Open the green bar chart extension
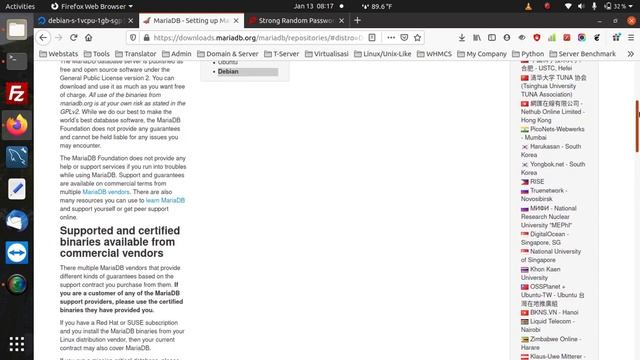Image resolution: width=640 pixels, height=360 pixels. pos(552,38)
